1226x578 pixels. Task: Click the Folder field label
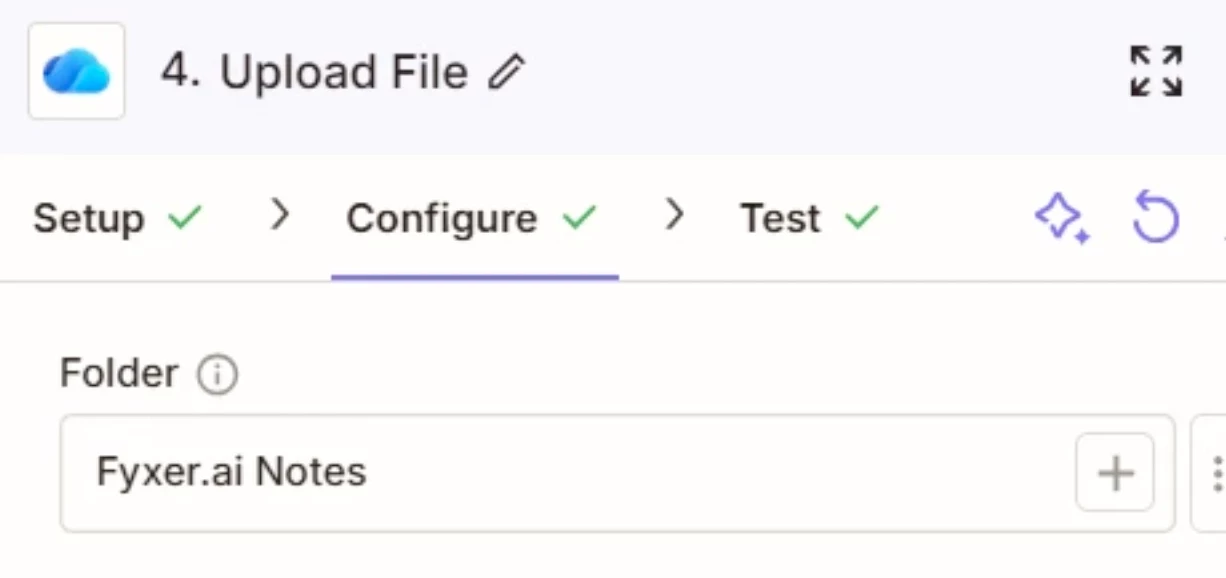pyautogui.click(x=119, y=374)
